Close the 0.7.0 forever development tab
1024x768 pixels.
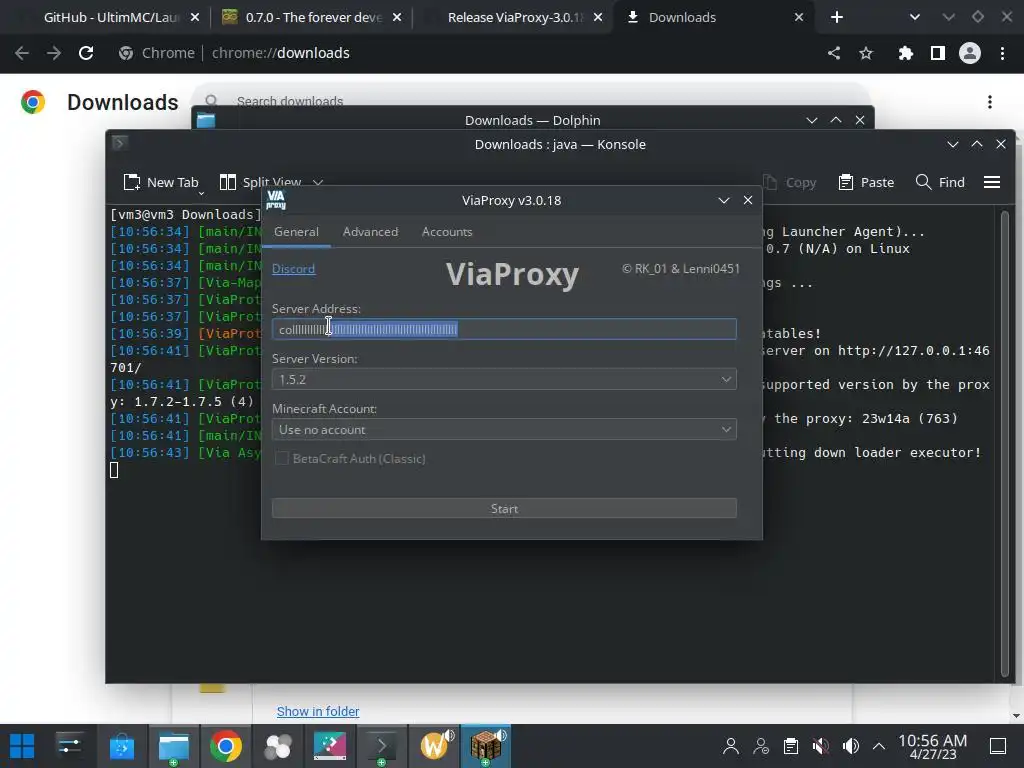click(x=397, y=18)
